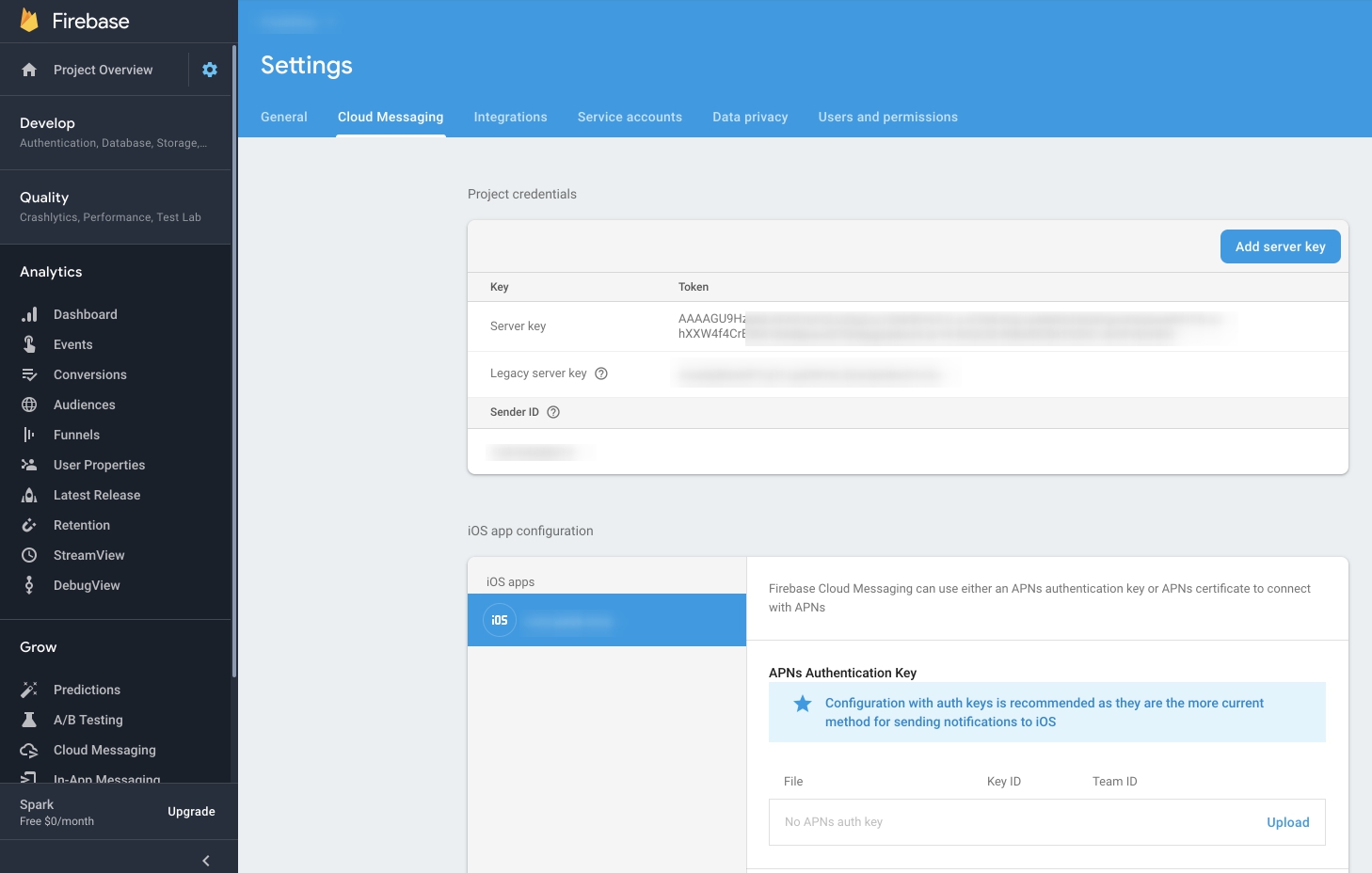
Task: Open Predictions under Grow
Action: [x=87, y=690]
